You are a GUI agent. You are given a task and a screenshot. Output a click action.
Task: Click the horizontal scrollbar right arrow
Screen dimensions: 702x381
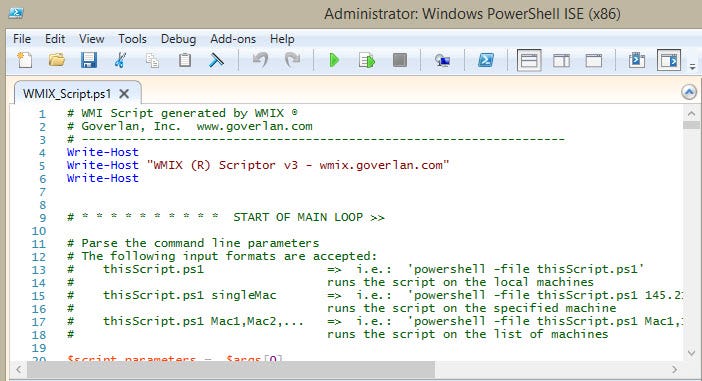coord(675,369)
